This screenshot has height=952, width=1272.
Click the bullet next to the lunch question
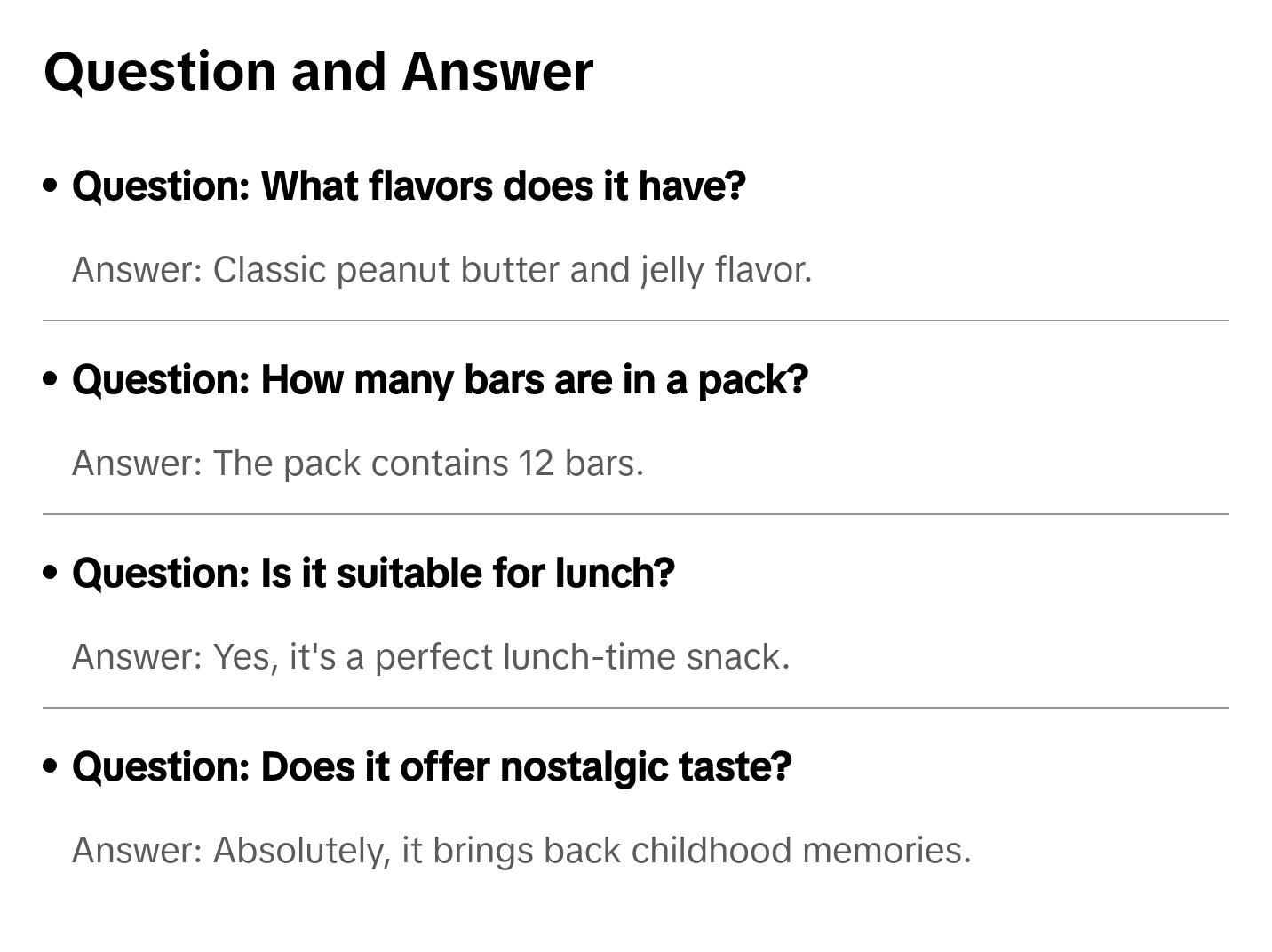pyautogui.click(x=51, y=573)
